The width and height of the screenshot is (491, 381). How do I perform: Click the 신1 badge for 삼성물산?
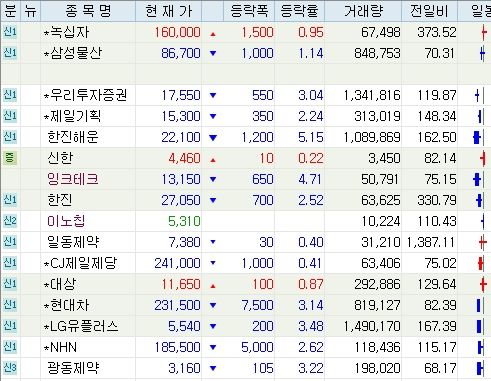coord(10,53)
